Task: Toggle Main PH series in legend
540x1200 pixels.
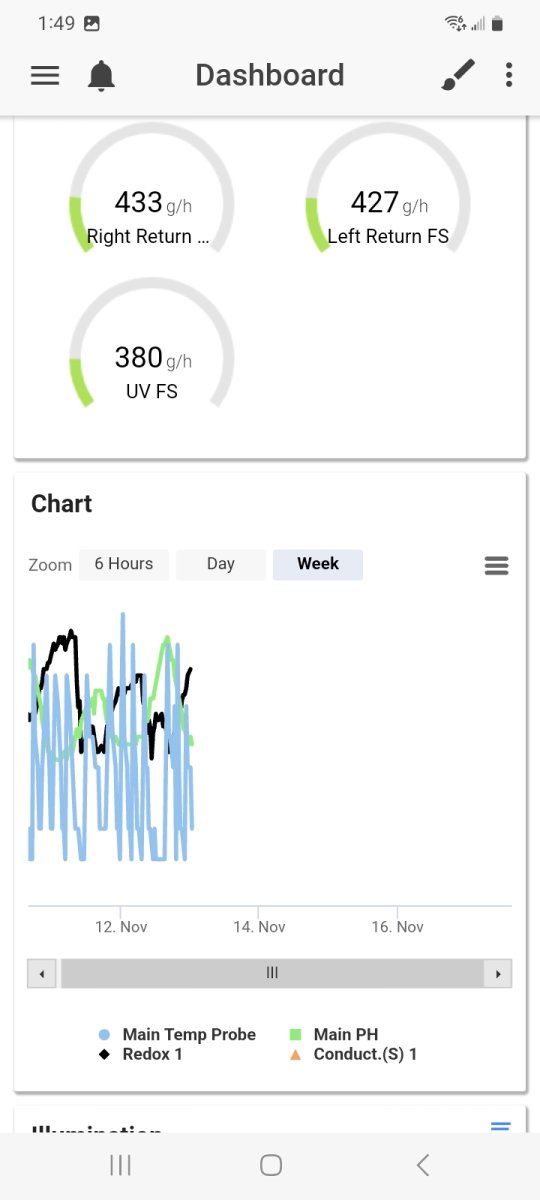Action: 334,1034
